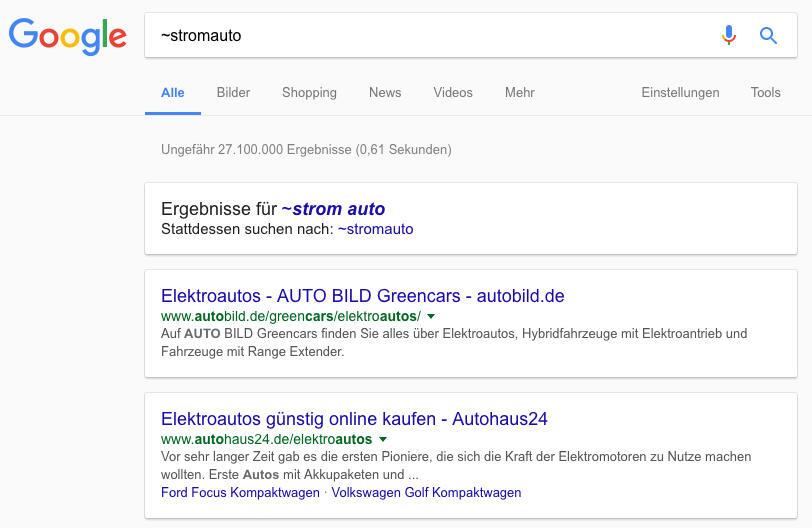Click the www.autohaus24.de/elektroautos URL
Viewport: 812px width, 528px height.
266,439
